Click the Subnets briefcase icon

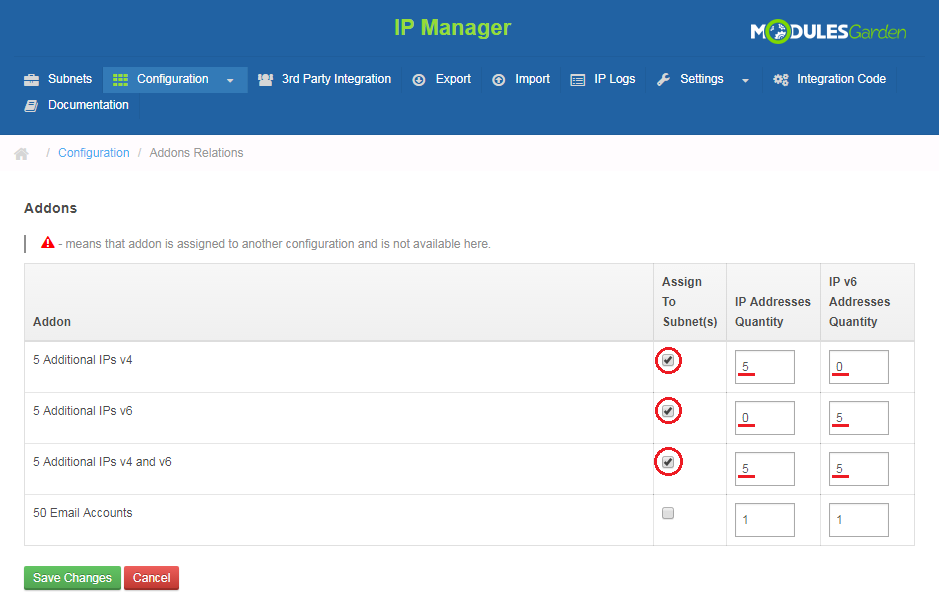pos(31,80)
